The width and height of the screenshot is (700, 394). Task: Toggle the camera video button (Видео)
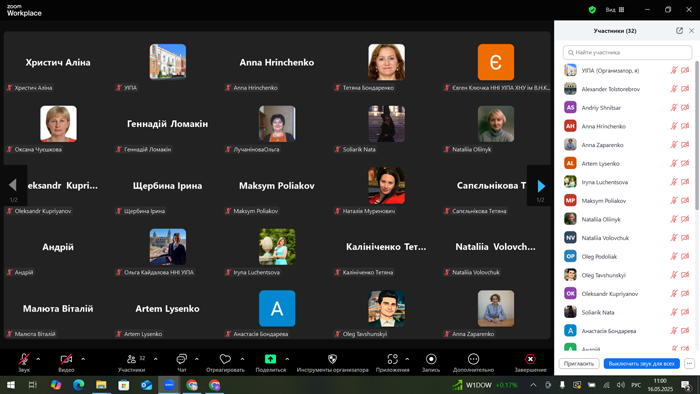[66, 362]
